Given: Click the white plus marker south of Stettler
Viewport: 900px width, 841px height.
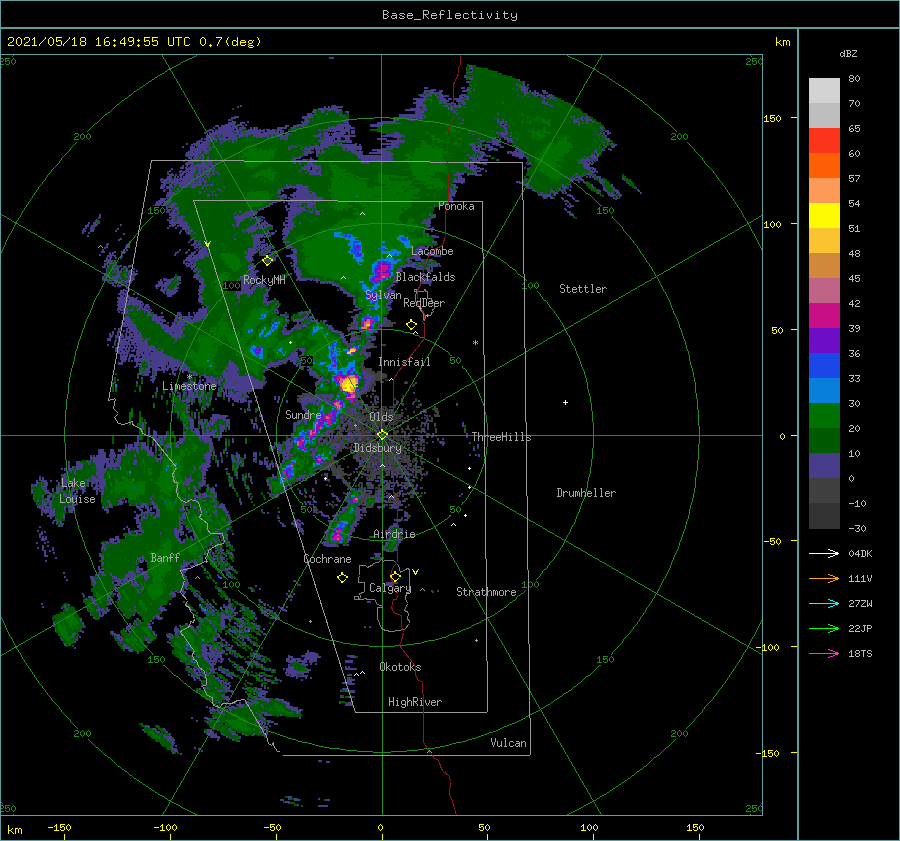Looking at the screenshot, I should pos(565,402).
